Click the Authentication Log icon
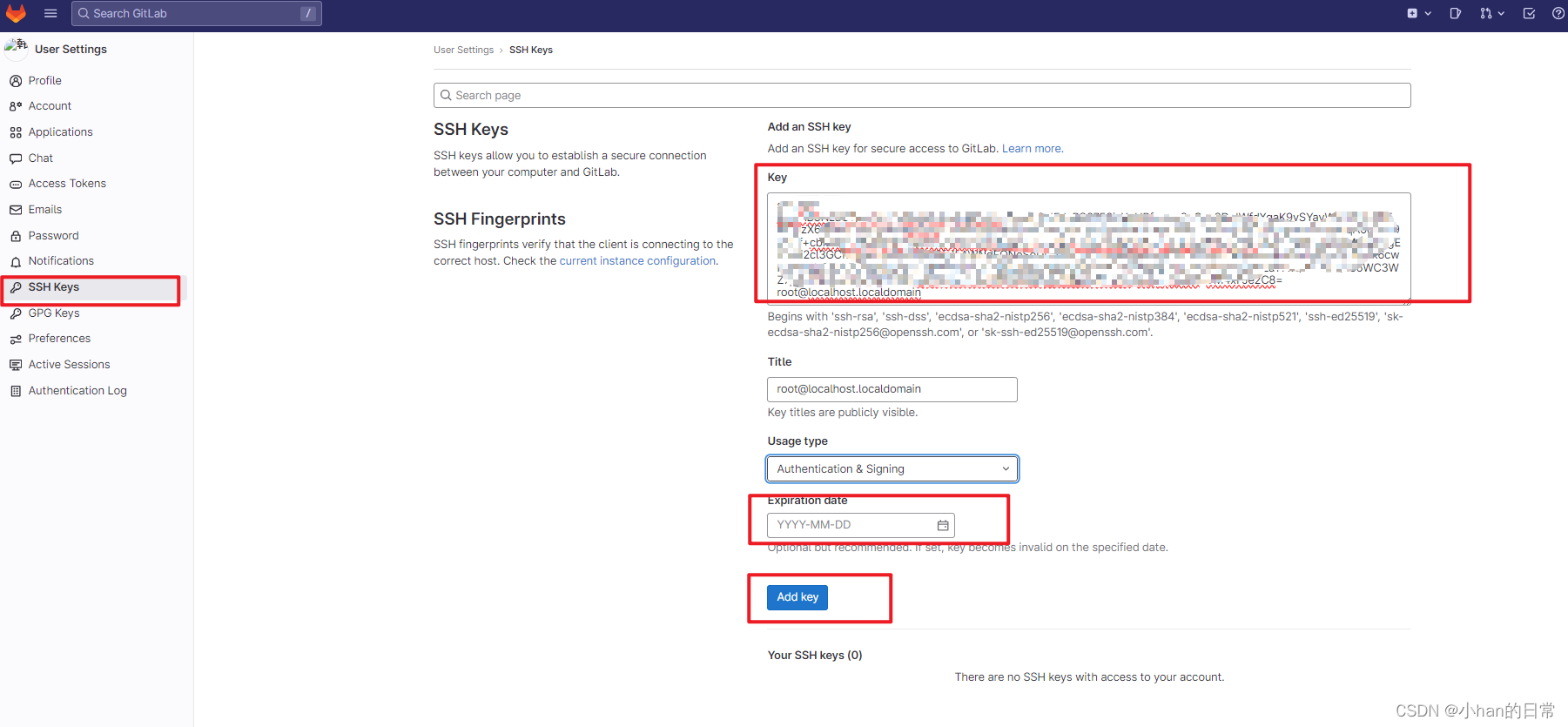The image size is (1568, 727). coord(16,391)
